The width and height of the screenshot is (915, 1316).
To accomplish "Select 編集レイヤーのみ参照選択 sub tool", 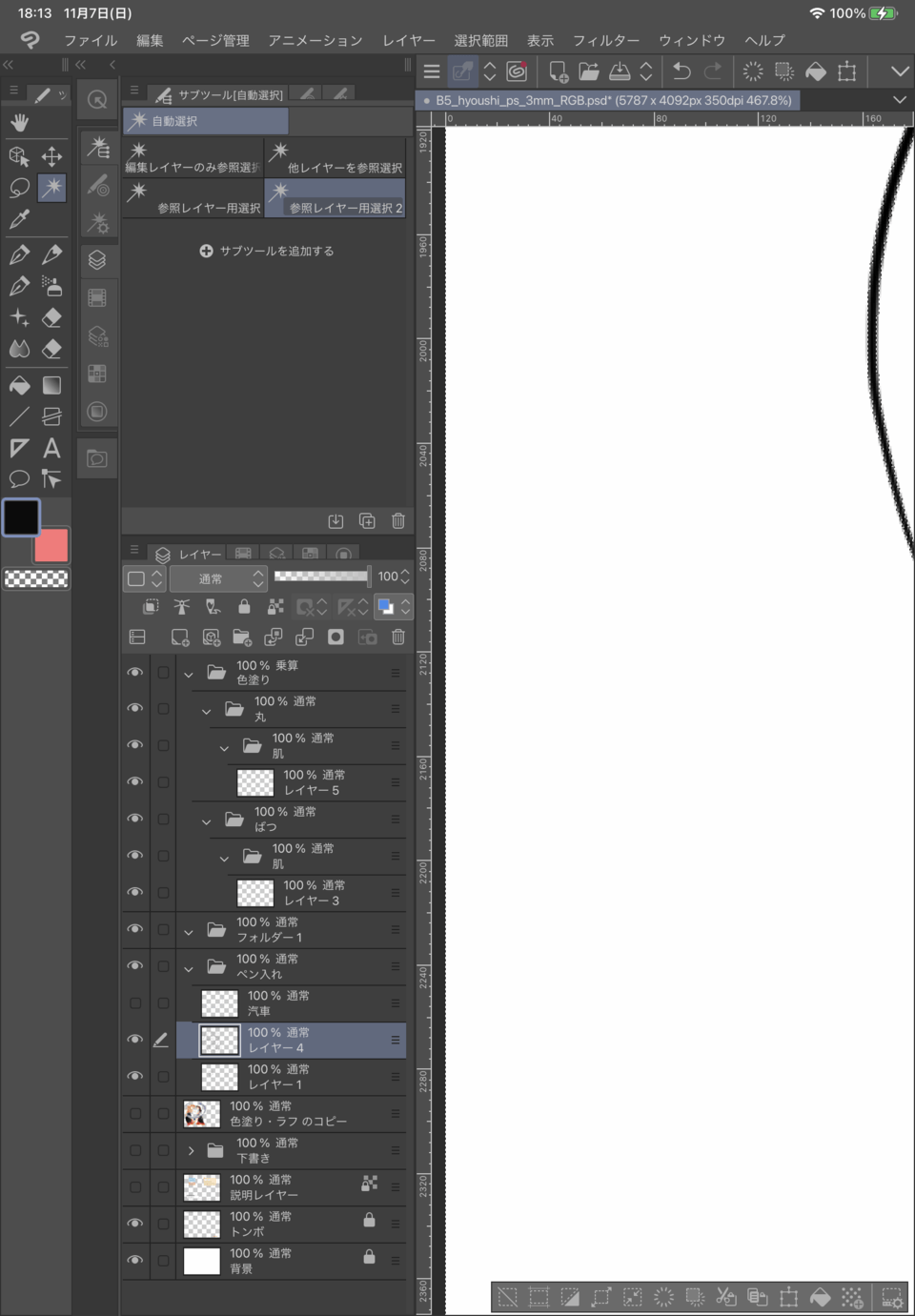I will [x=193, y=158].
